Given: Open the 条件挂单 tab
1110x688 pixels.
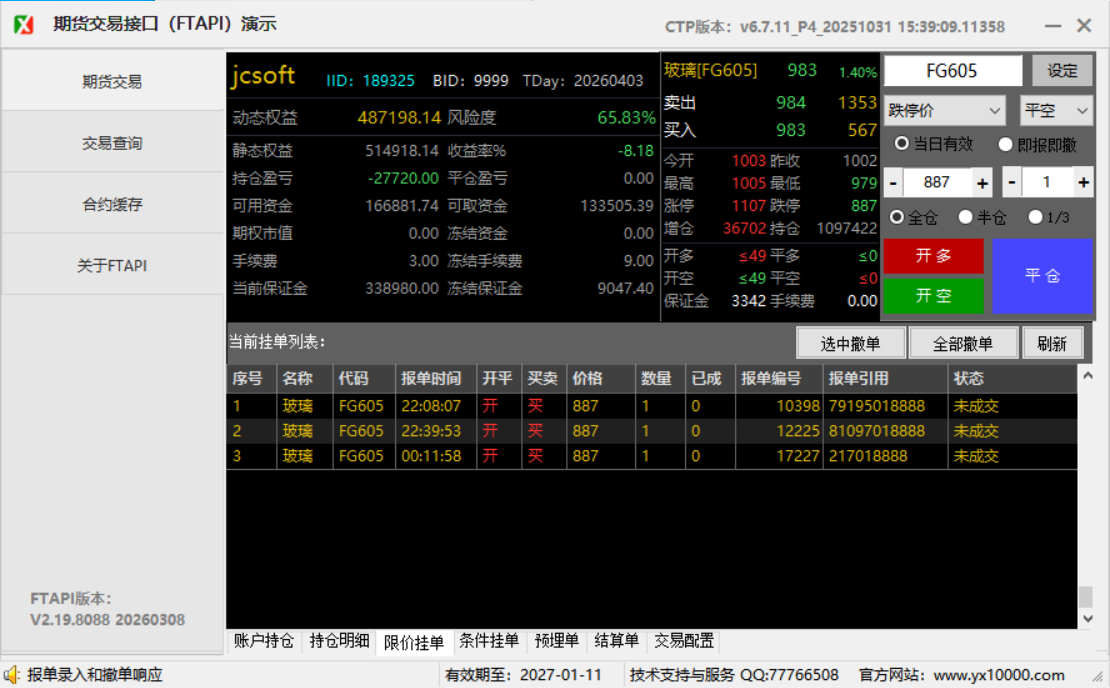Looking at the screenshot, I should [x=489, y=641].
